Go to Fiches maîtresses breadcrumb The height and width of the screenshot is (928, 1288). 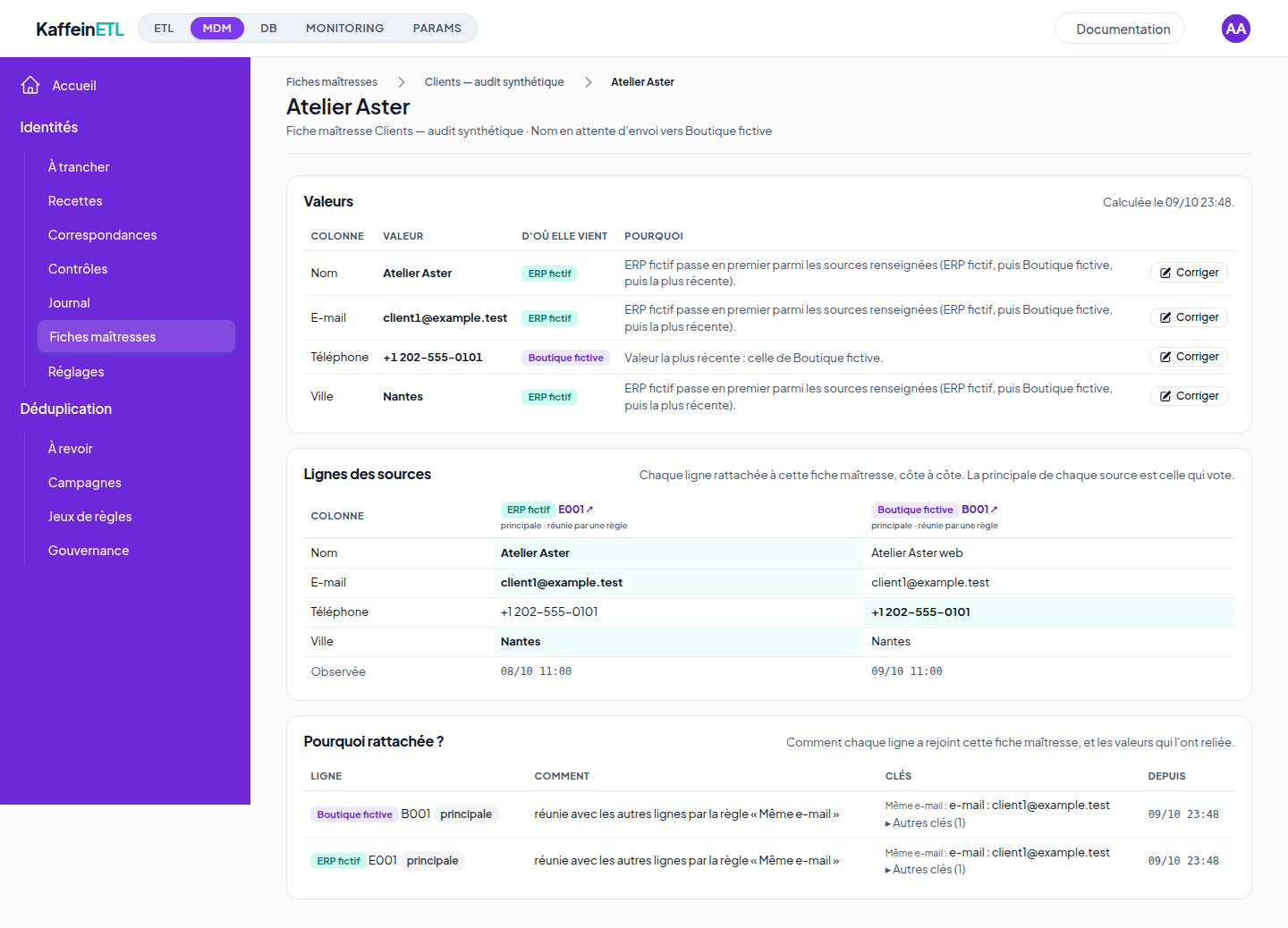point(332,82)
